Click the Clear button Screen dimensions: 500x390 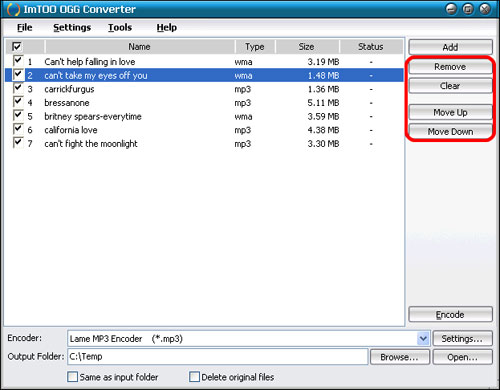pos(450,86)
